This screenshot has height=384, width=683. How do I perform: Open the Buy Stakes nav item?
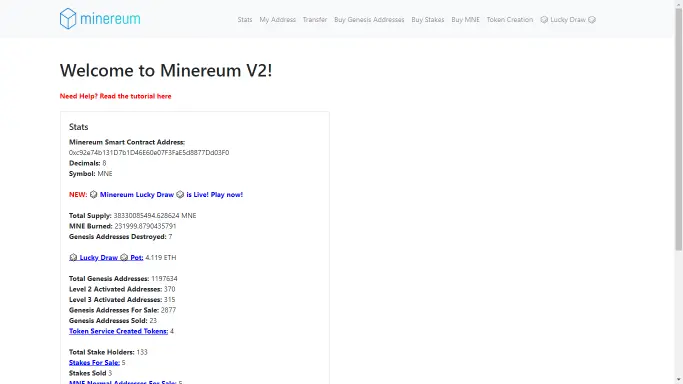(428, 20)
